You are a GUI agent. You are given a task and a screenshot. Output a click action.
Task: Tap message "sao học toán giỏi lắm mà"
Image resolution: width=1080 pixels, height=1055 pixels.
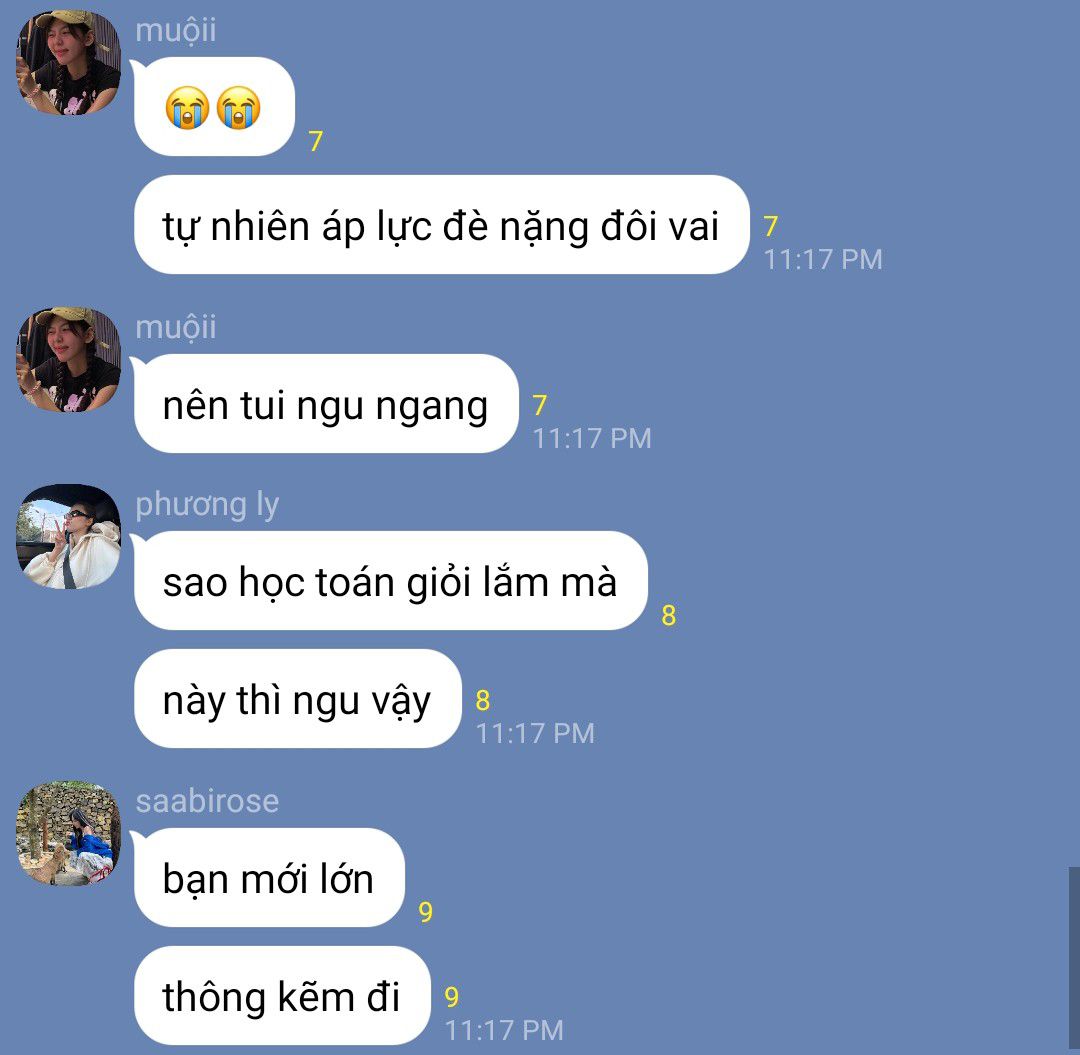[x=391, y=581]
